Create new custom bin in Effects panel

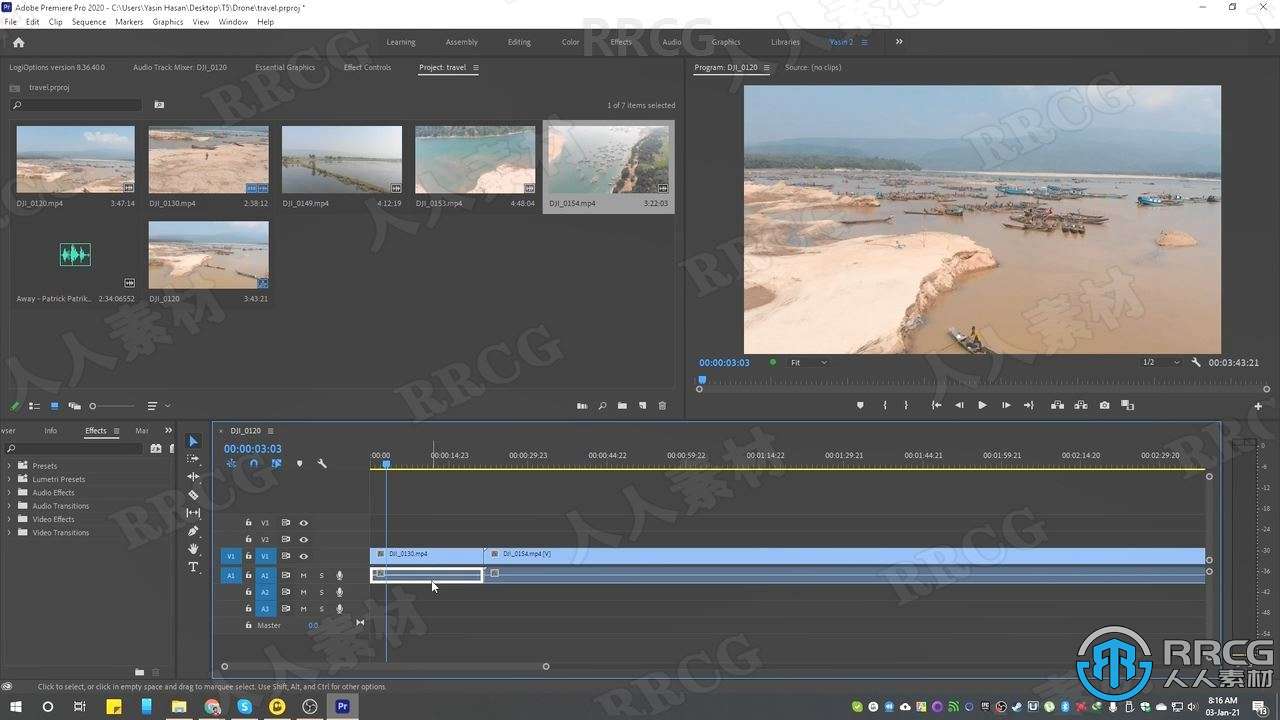[x=140, y=672]
